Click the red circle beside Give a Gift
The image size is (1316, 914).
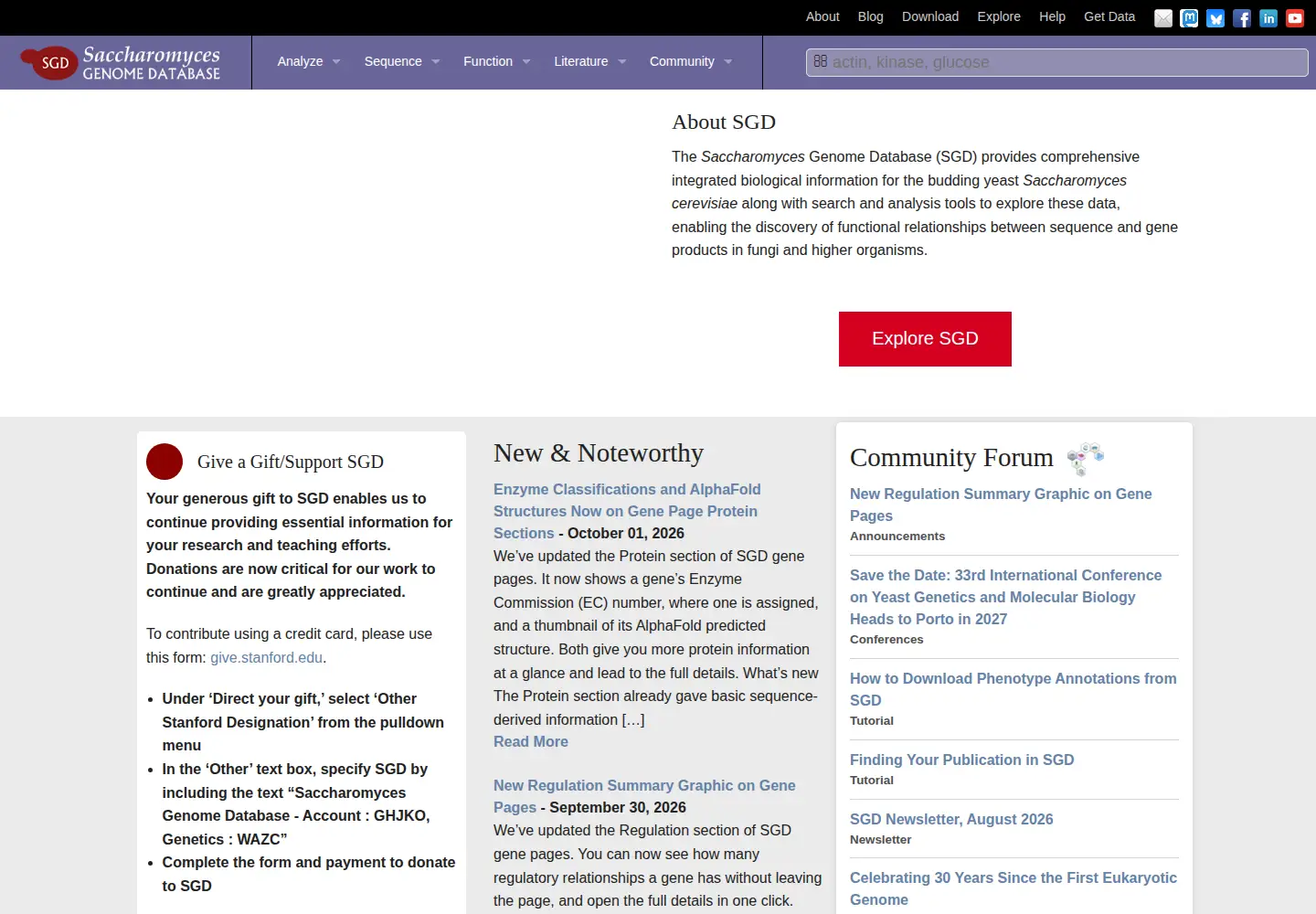tap(164, 462)
